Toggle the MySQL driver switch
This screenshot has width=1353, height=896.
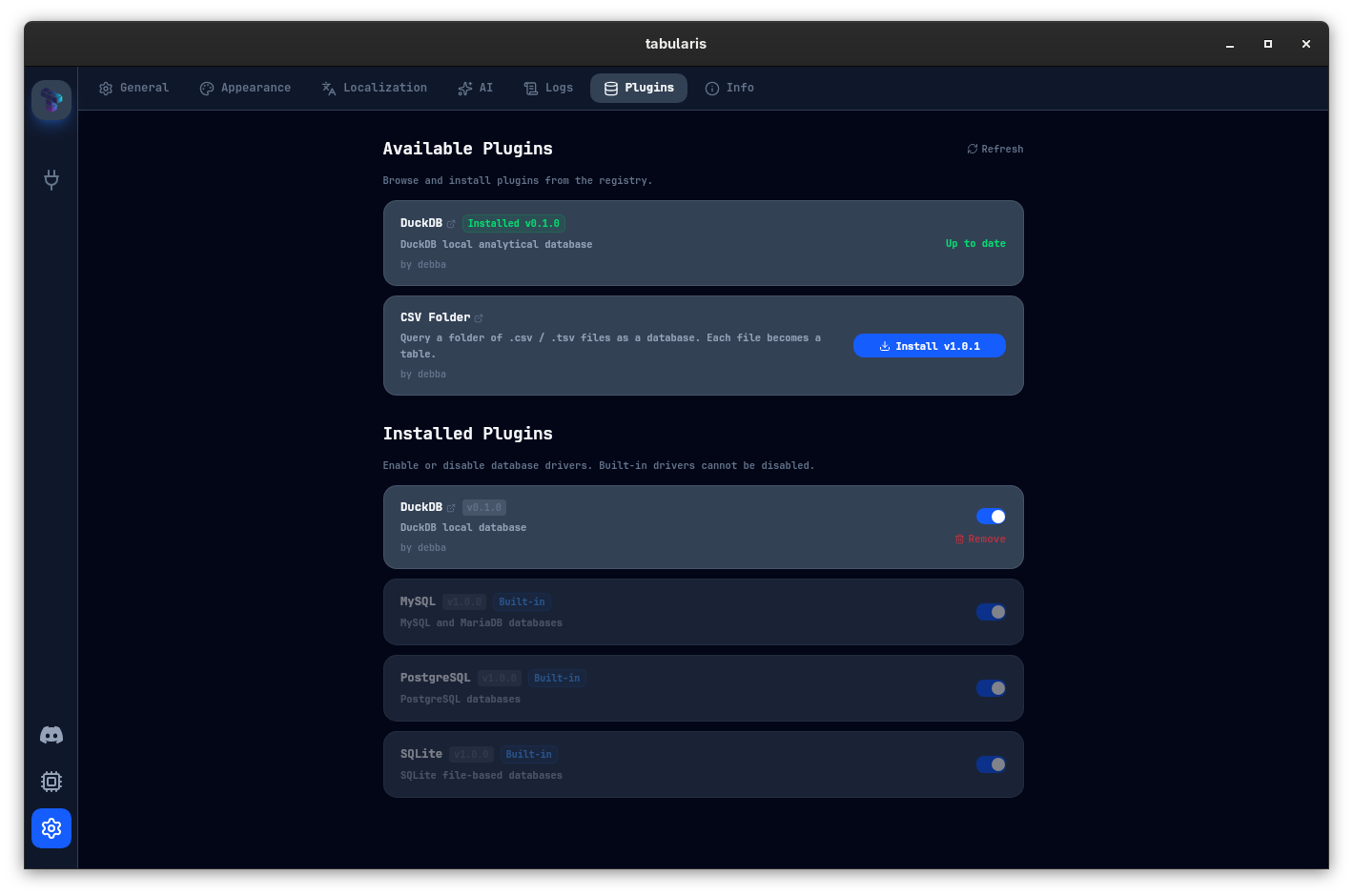991,612
